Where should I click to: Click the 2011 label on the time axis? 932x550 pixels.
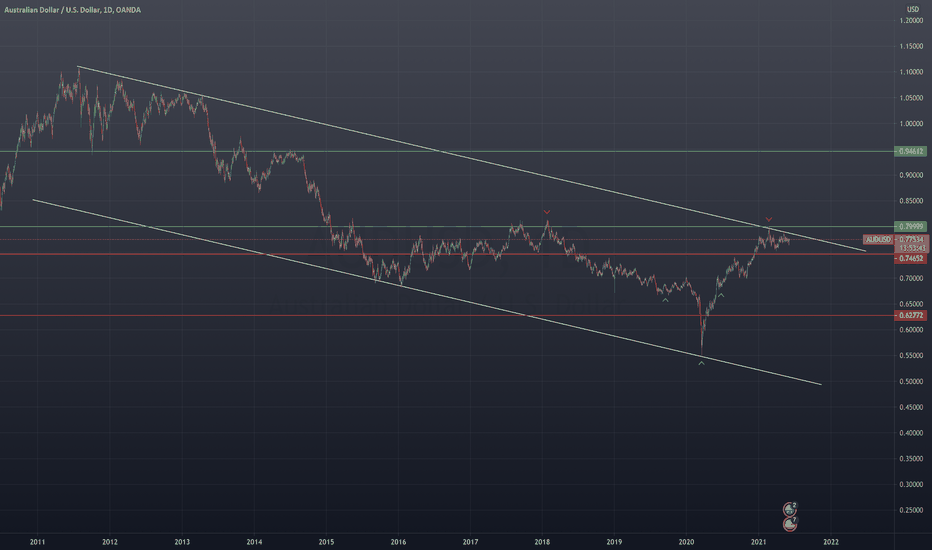pos(37,542)
